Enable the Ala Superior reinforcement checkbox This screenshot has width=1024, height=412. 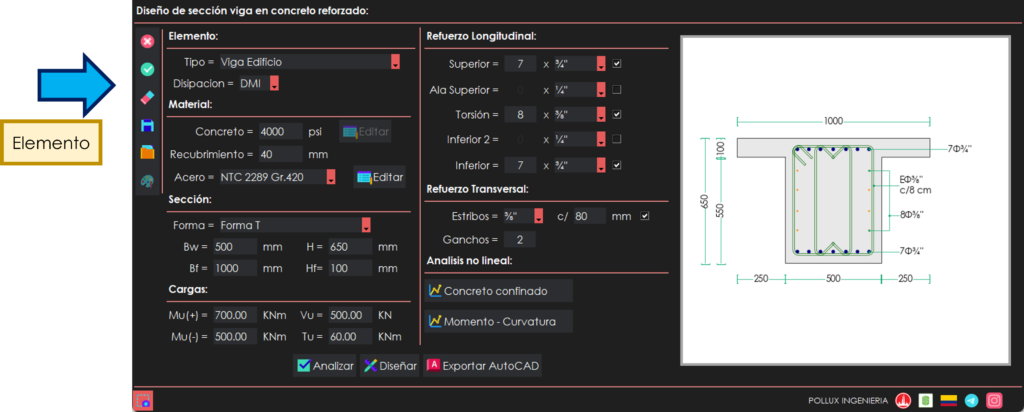pos(617,89)
